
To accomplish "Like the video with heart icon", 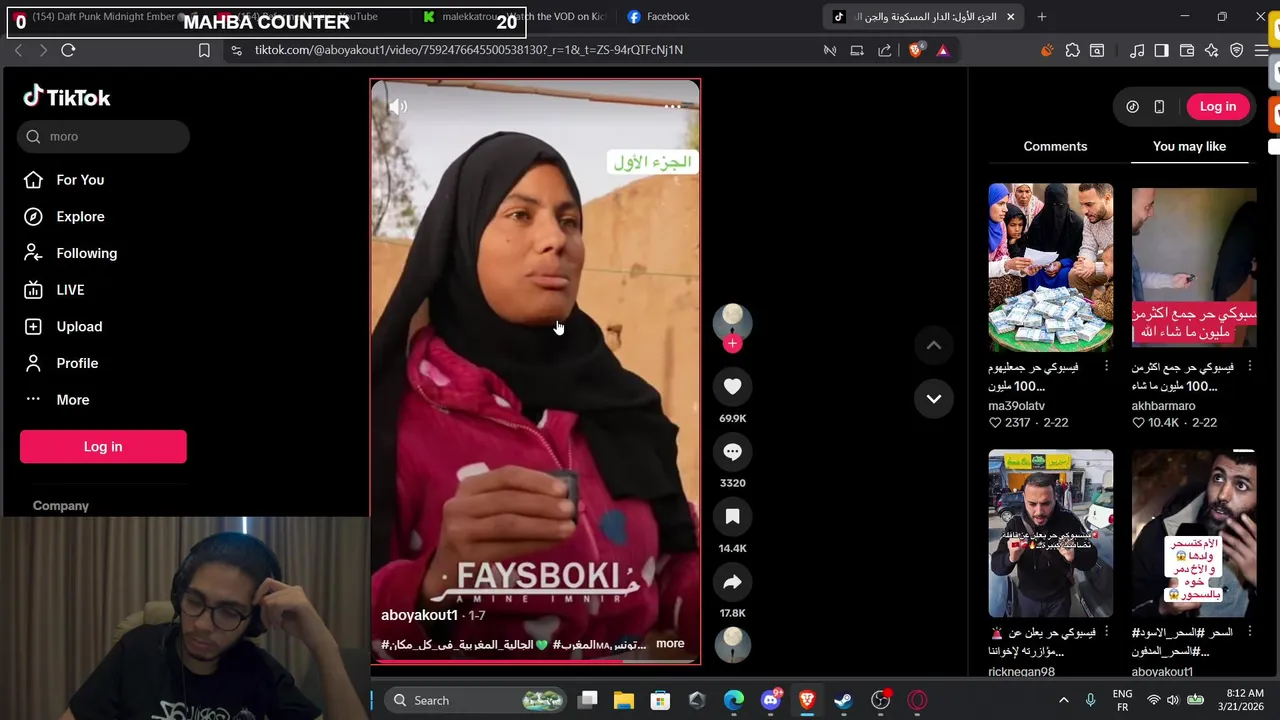I will tap(732, 387).
